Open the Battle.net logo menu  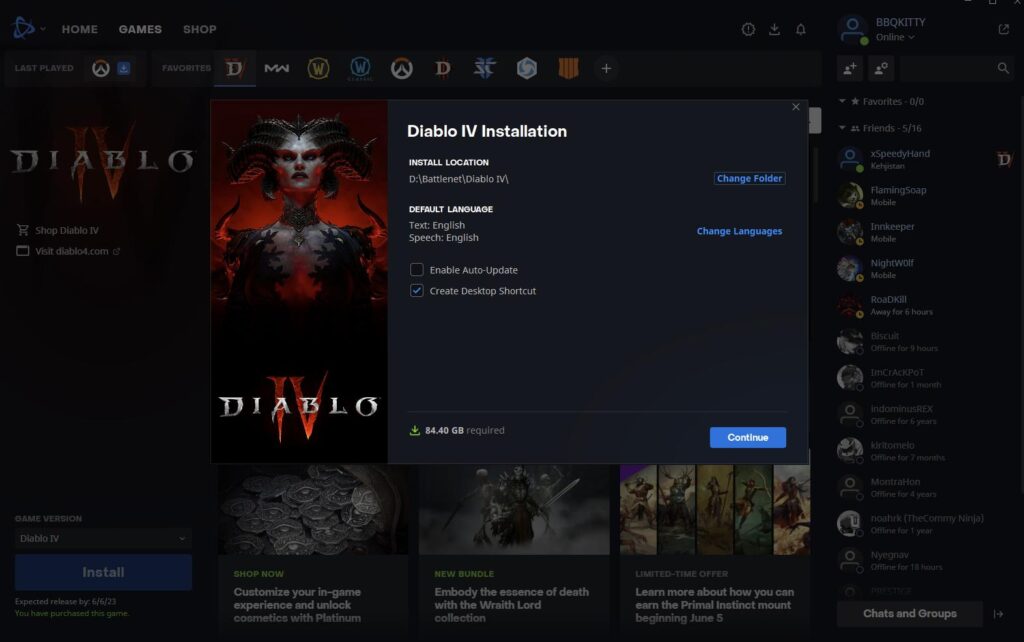coord(24,28)
